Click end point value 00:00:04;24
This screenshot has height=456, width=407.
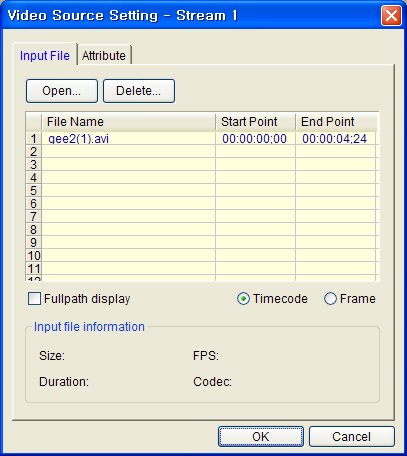click(x=335, y=138)
